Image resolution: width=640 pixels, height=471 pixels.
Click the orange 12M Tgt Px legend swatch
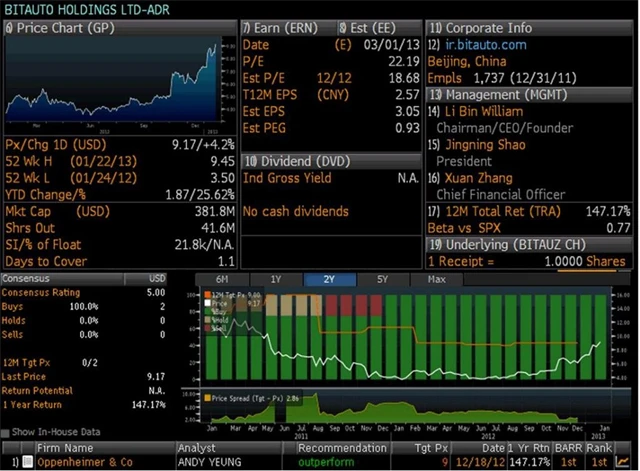[209, 296]
